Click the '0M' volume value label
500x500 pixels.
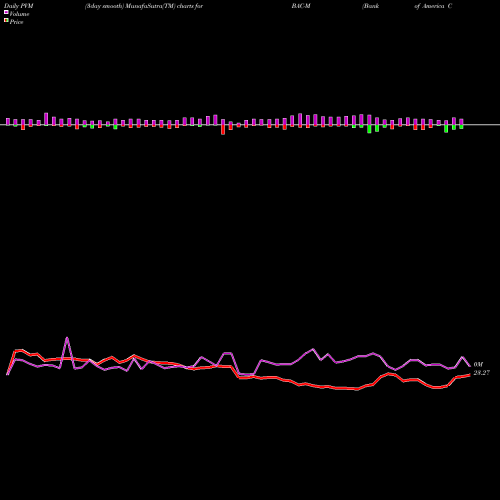(478, 365)
